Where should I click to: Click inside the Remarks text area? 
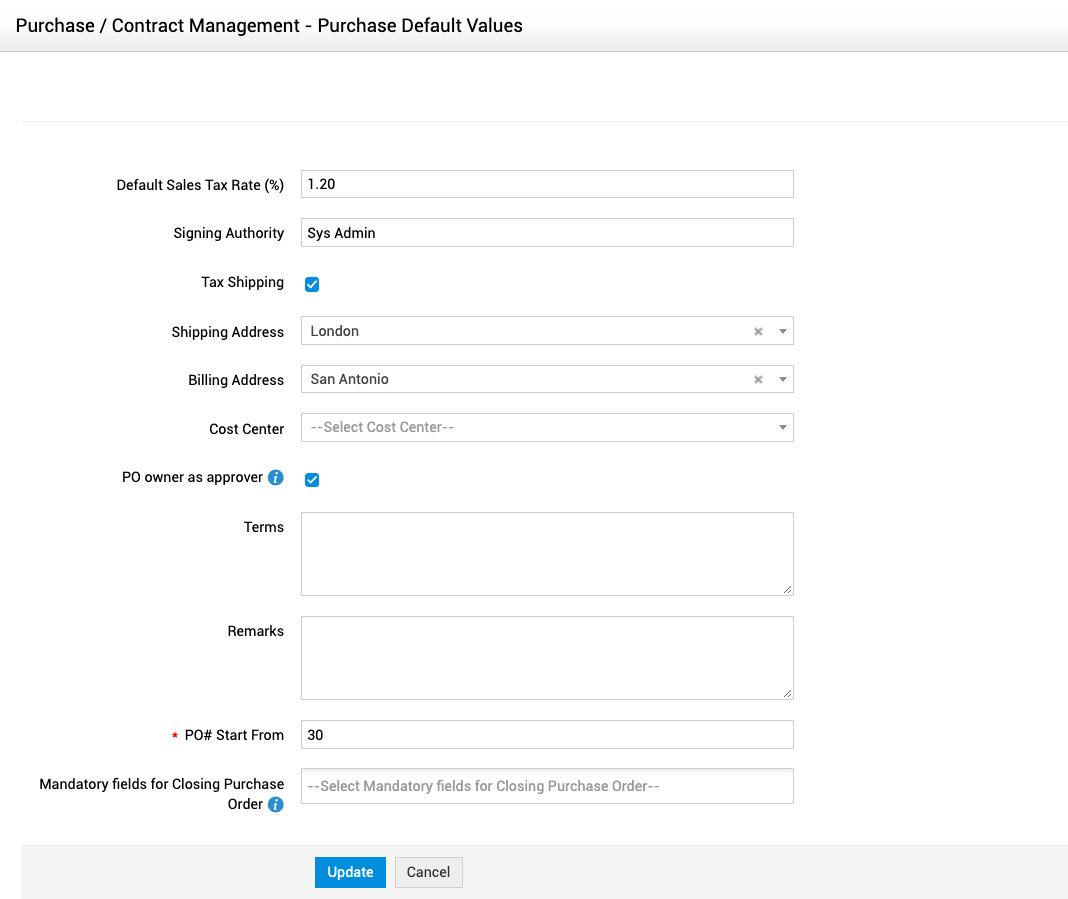[x=546, y=657]
